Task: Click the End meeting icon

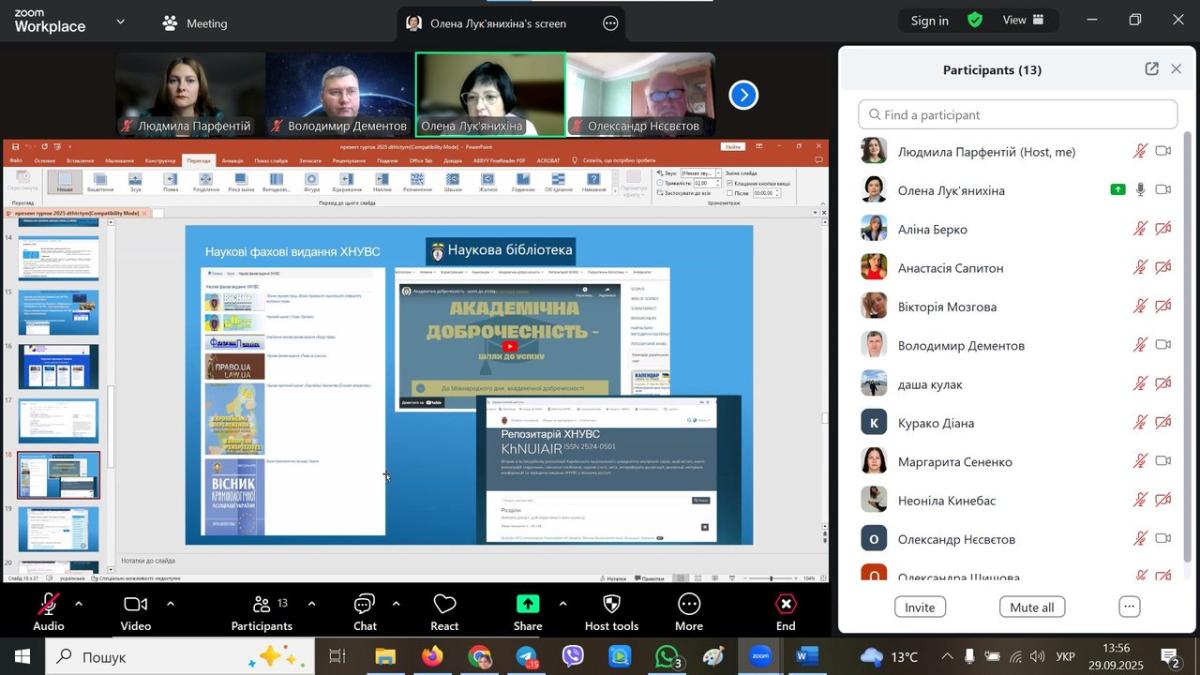Action: point(786,604)
